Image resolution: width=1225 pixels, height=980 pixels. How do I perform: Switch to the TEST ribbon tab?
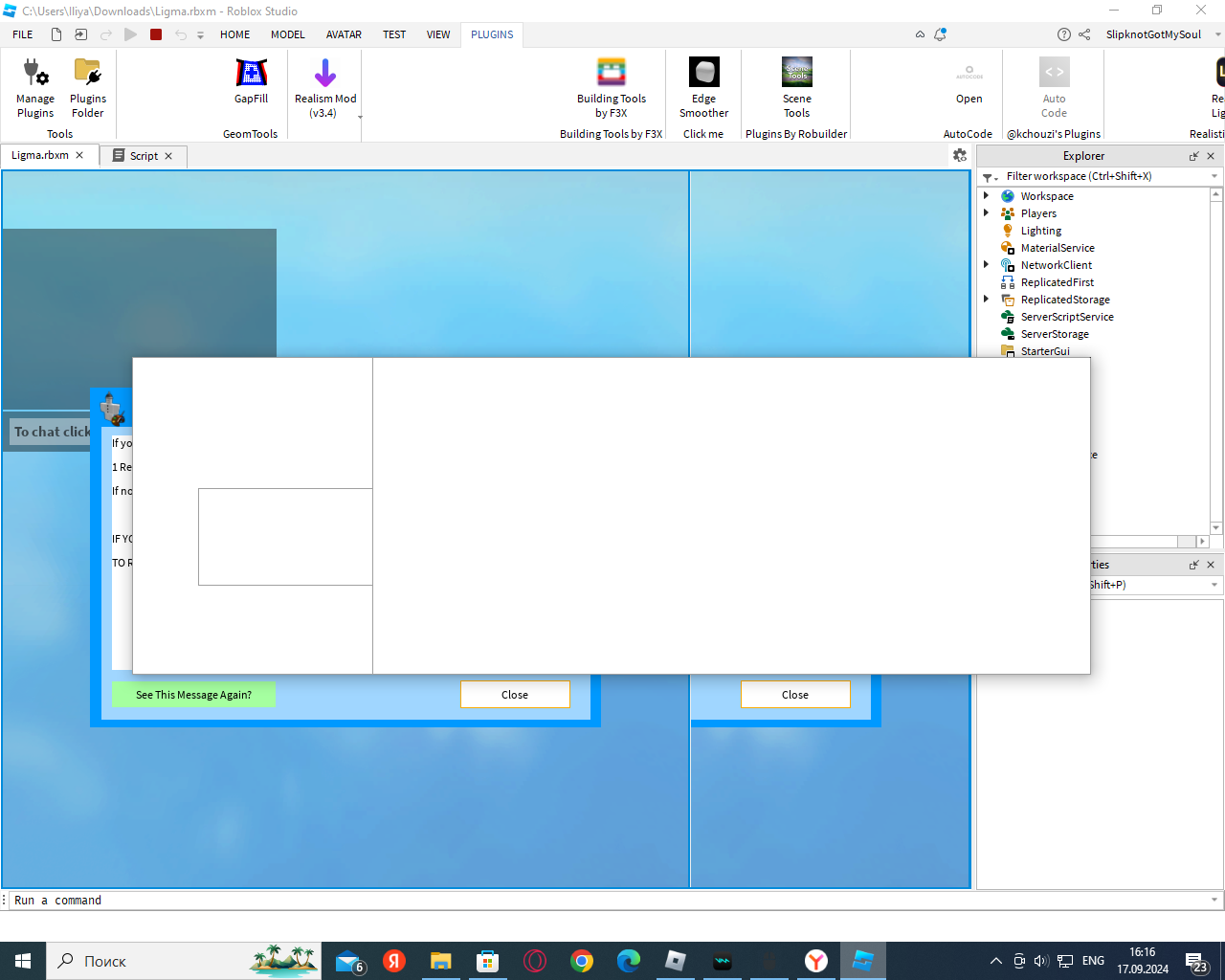[x=394, y=34]
